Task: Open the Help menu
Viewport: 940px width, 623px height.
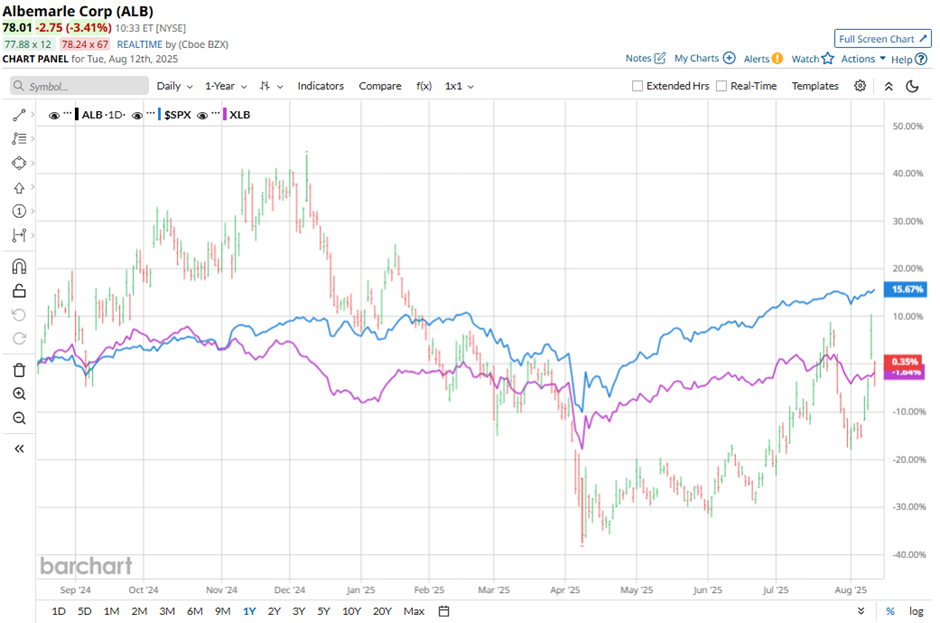Action: [909, 59]
